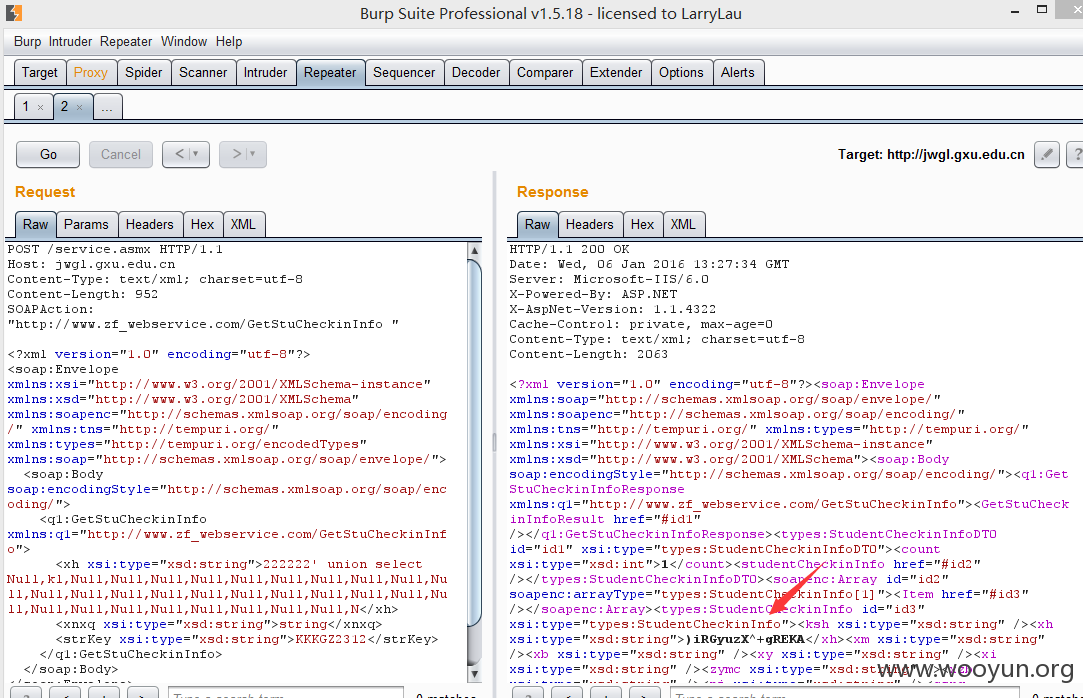Screen dimensions: 1083x698
Task: Click the Cache-Control: private response line
Action: (x=641, y=324)
